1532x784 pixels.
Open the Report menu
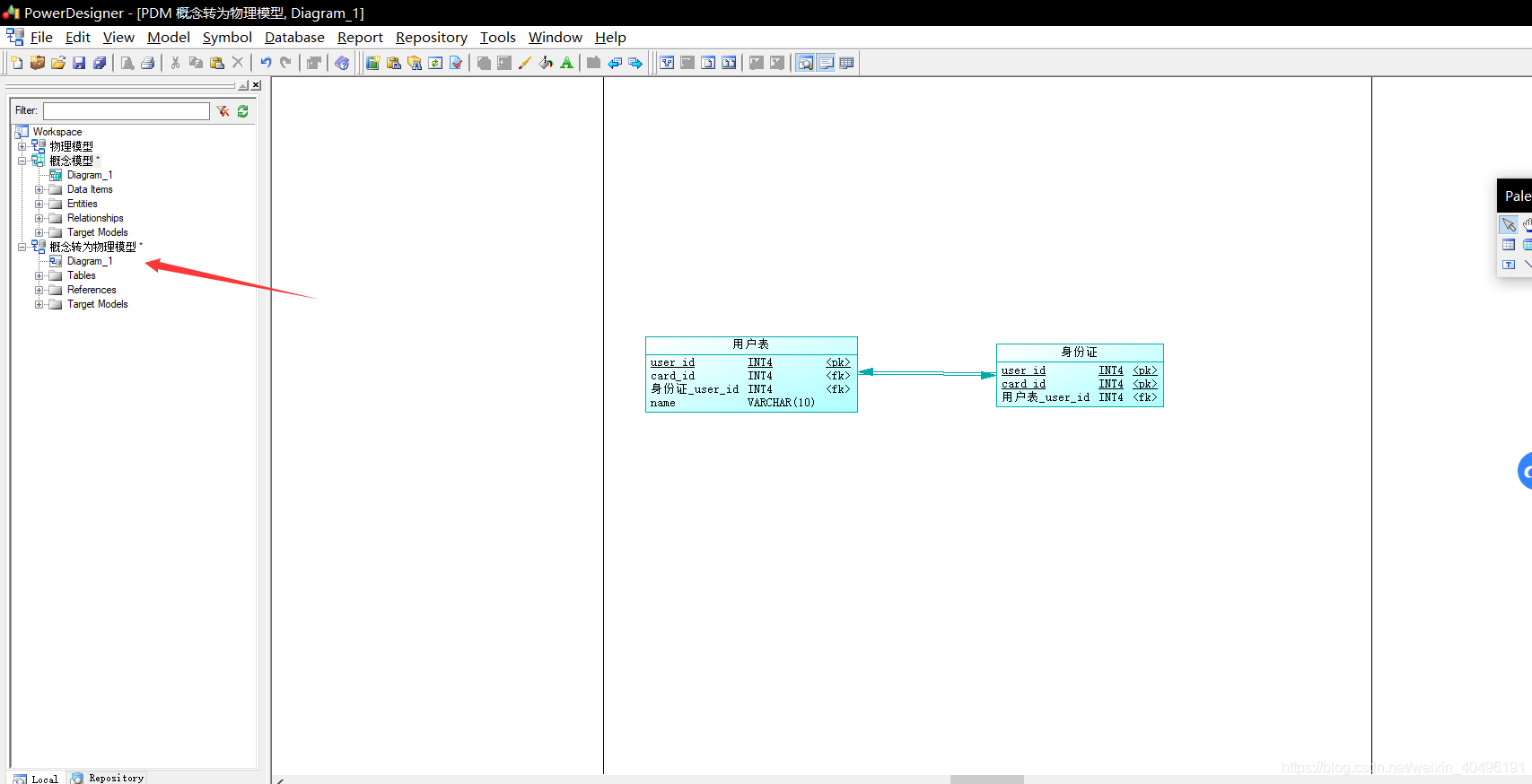click(360, 37)
